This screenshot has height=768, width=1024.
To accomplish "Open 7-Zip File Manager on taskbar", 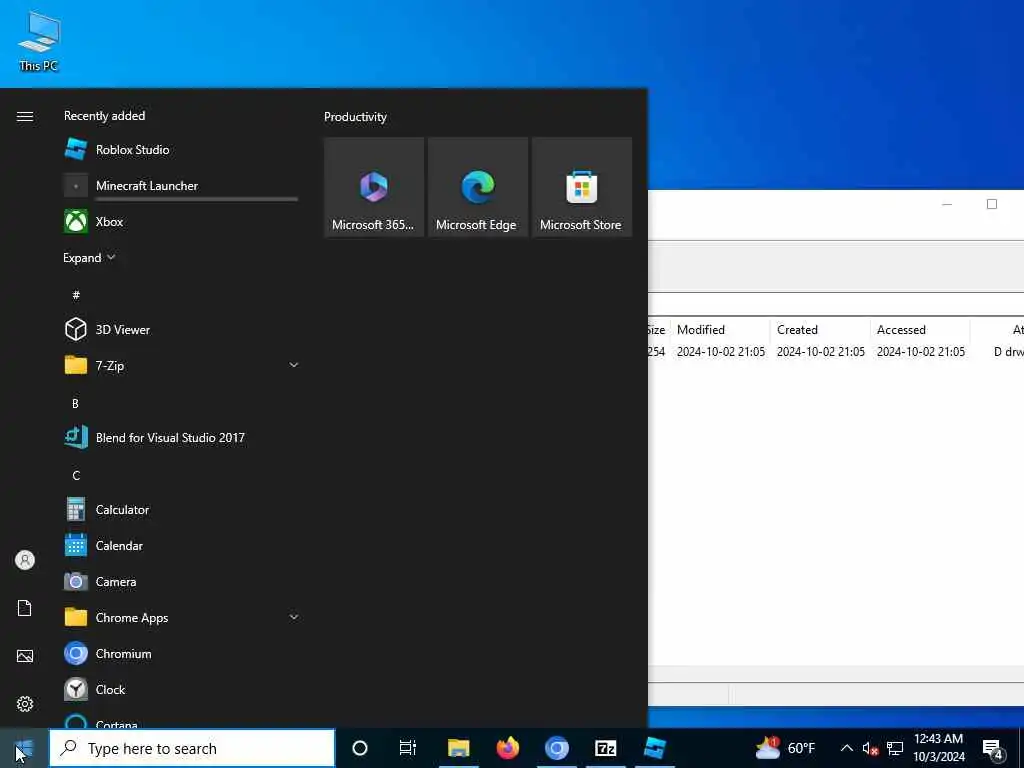I will 605,748.
